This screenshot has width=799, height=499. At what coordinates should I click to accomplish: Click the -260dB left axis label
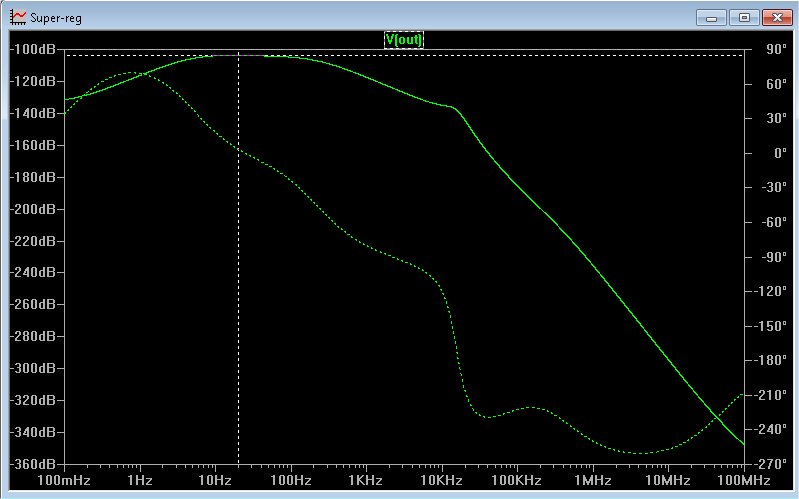click(x=33, y=304)
